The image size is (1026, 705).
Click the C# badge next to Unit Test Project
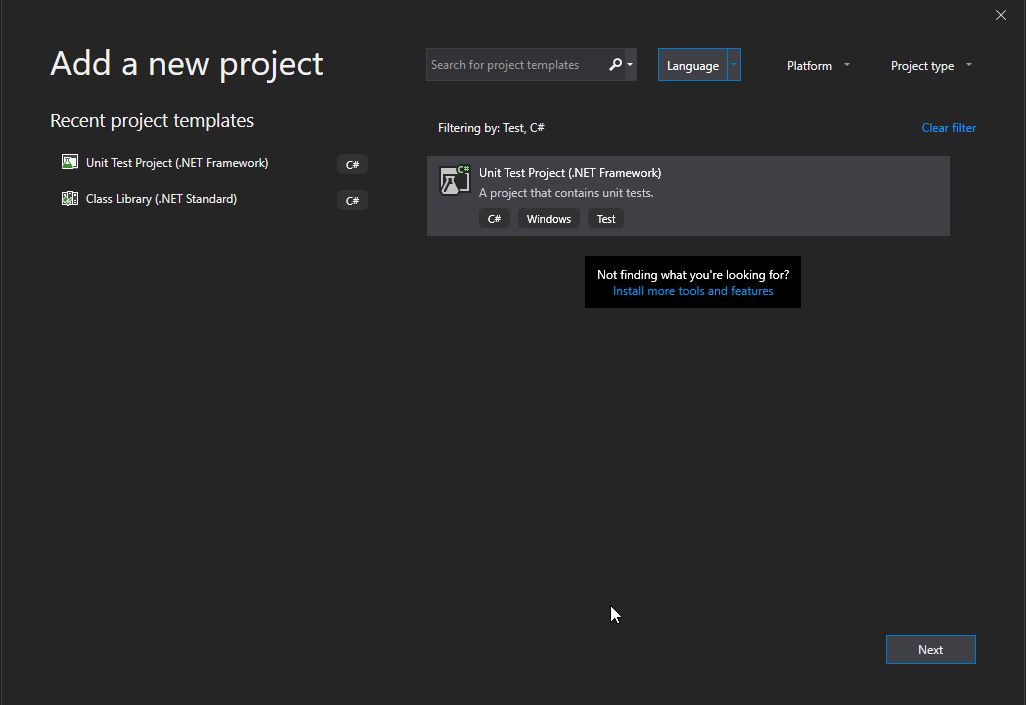click(x=352, y=164)
